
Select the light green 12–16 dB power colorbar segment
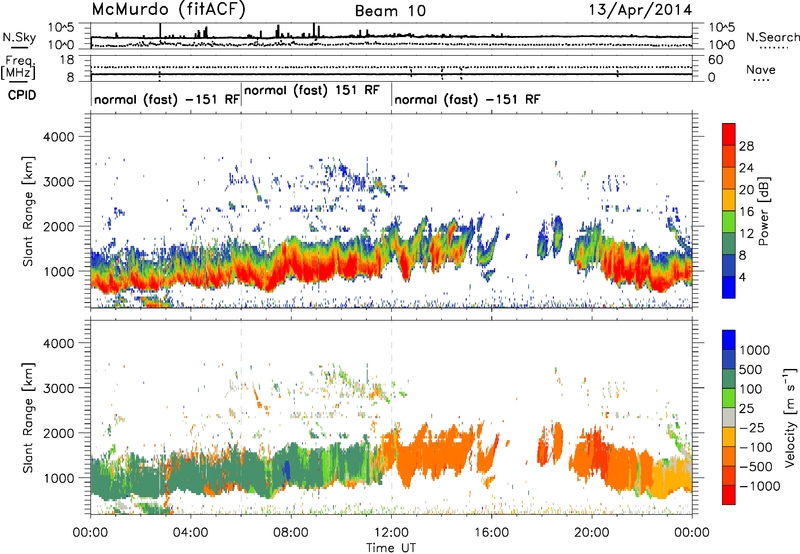[x=729, y=222]
